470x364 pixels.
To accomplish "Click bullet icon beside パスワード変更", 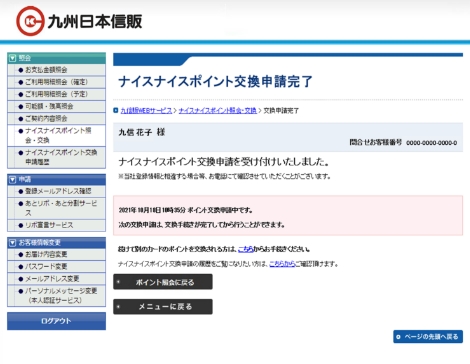I will 21,267.
